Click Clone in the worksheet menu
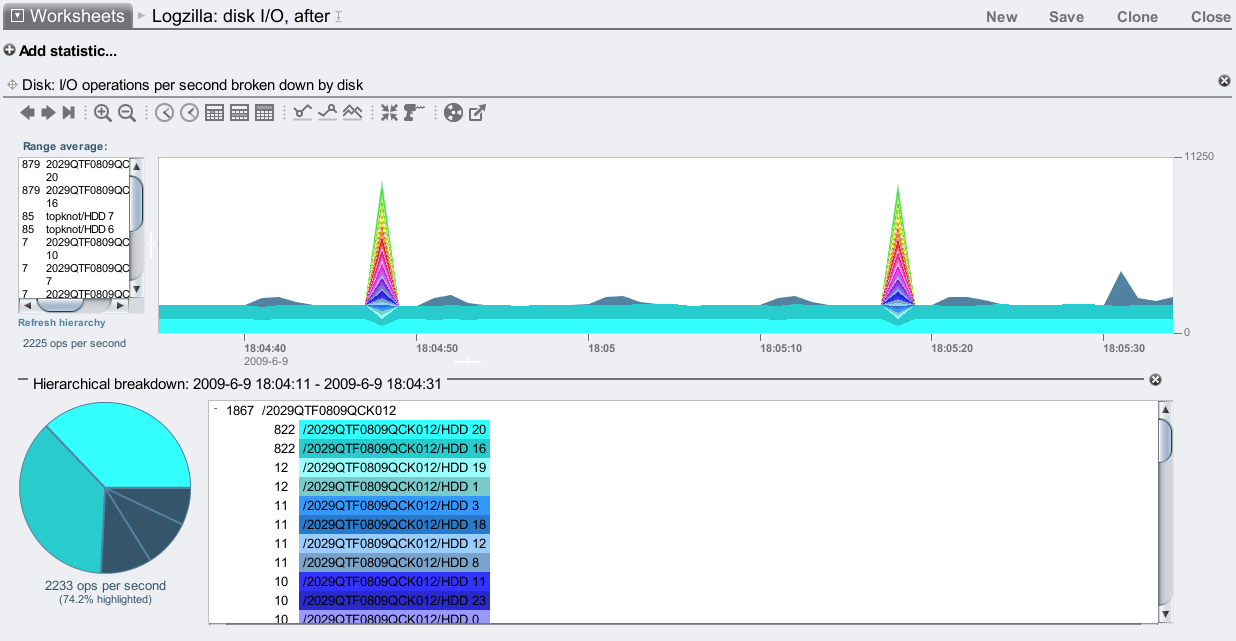The width and height of the screenshot is (1236, 641). coord(1137,17)
